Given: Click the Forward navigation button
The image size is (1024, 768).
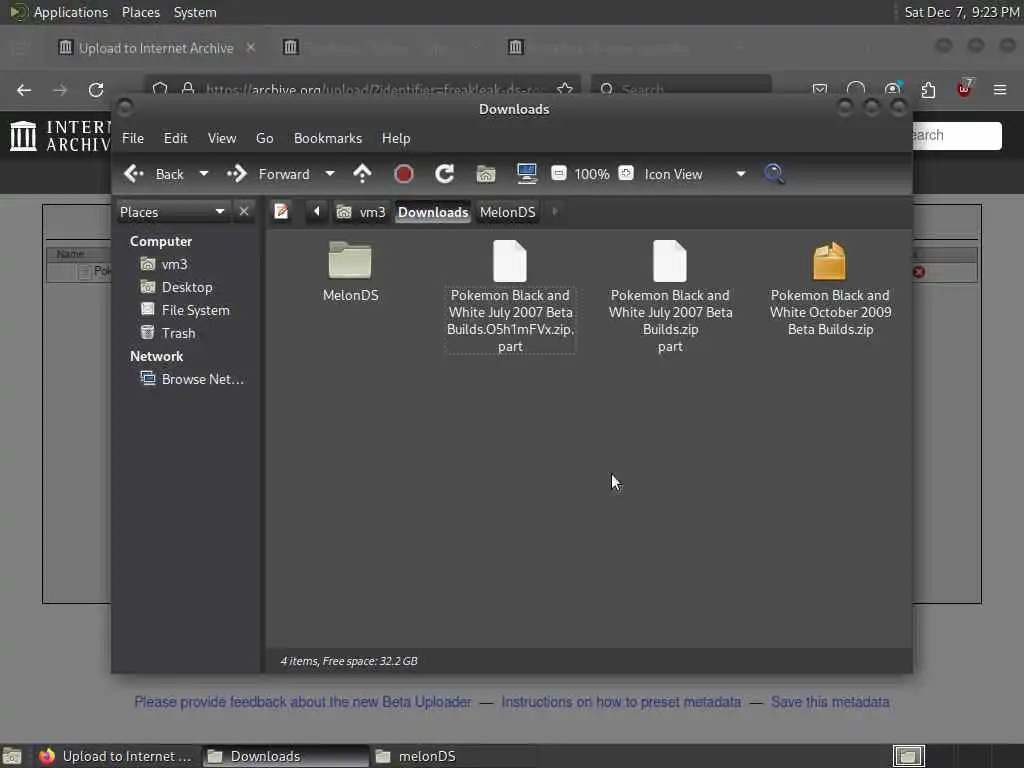Looking at the screenshot, I should [268, 174].
